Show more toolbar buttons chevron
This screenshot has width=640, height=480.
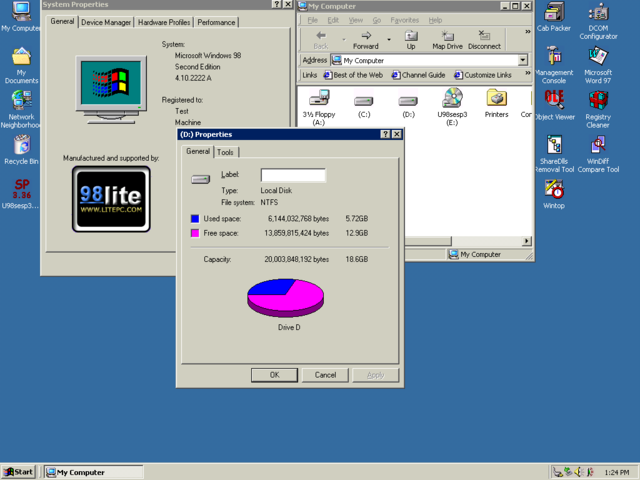click(x=527, y=31)
